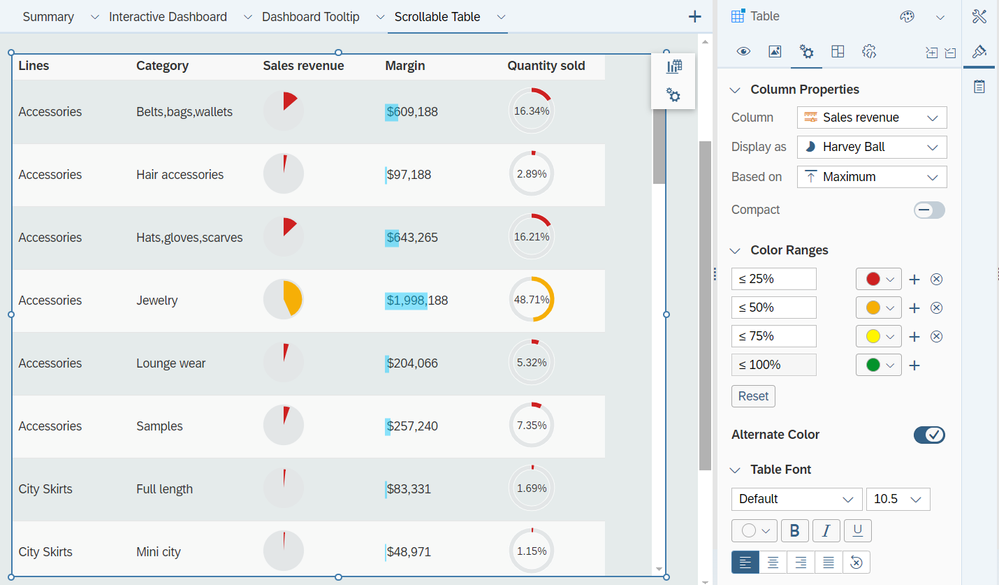Image resolution: width=999 pixels, height=585 pixels.
Task: Toggle underline table font
Action: (858, 530)
